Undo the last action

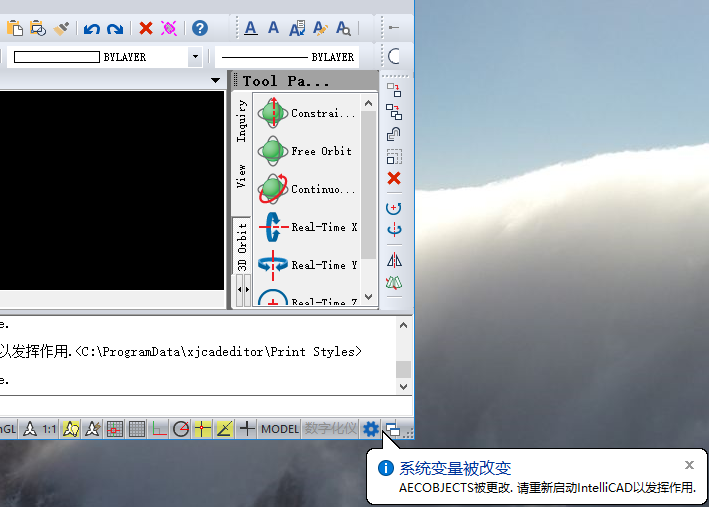tap(92, 28)
